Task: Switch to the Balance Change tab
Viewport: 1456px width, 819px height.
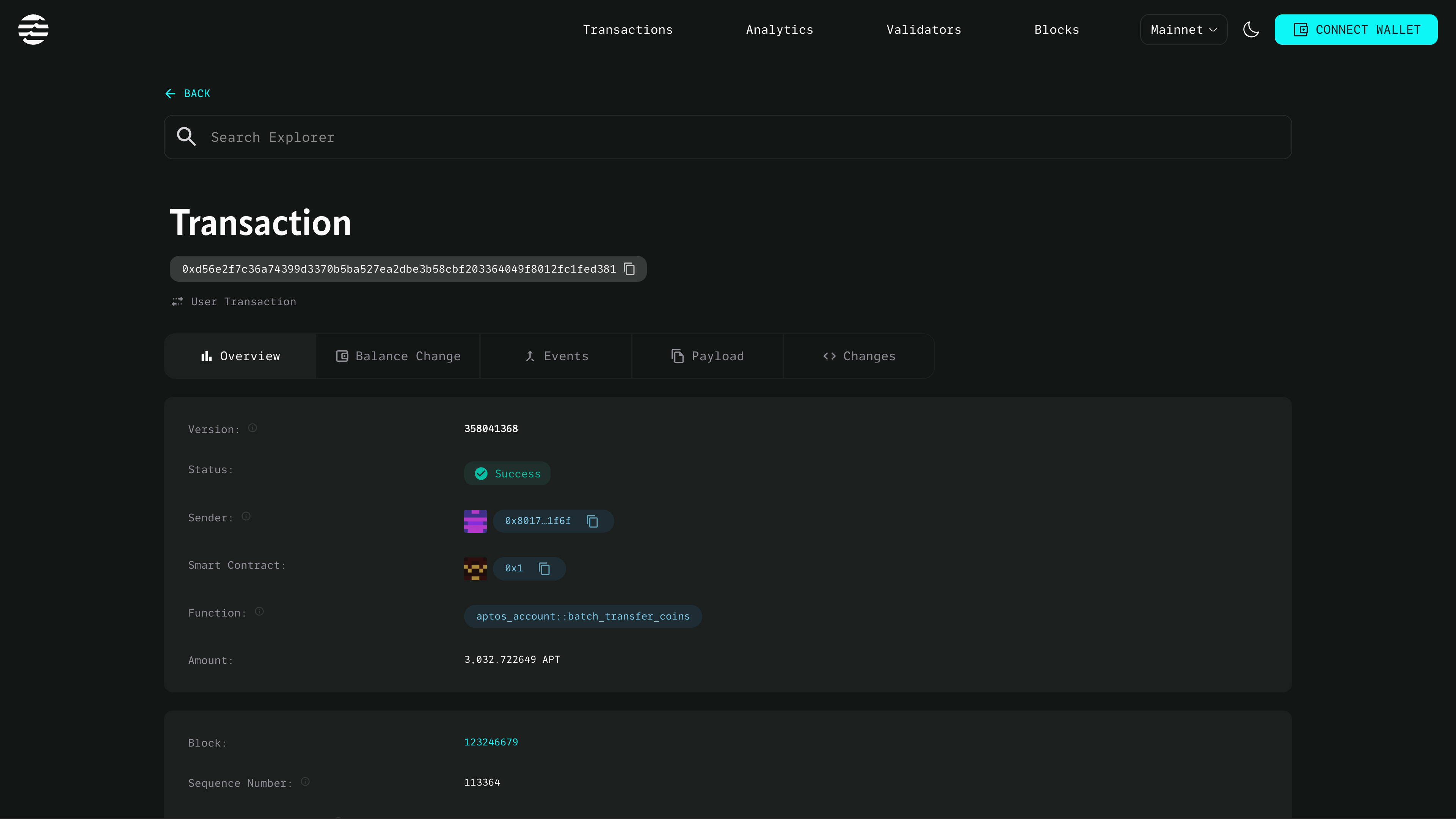Action: [x=398, y=356]
